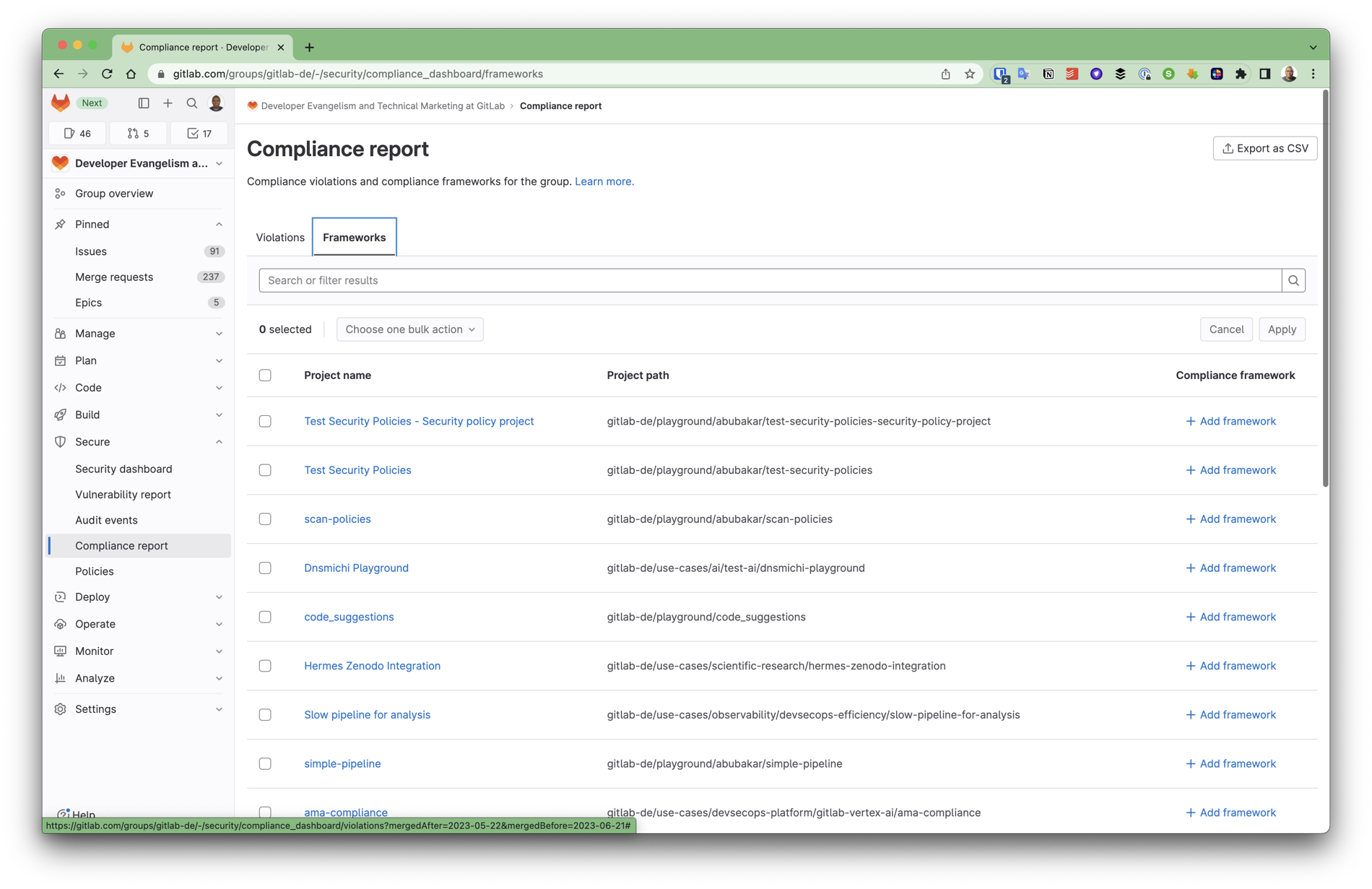Viewport: 1372px width, 889px height.
Task: Expand the Deploy sidebar section
Action: tap(139, 597)
